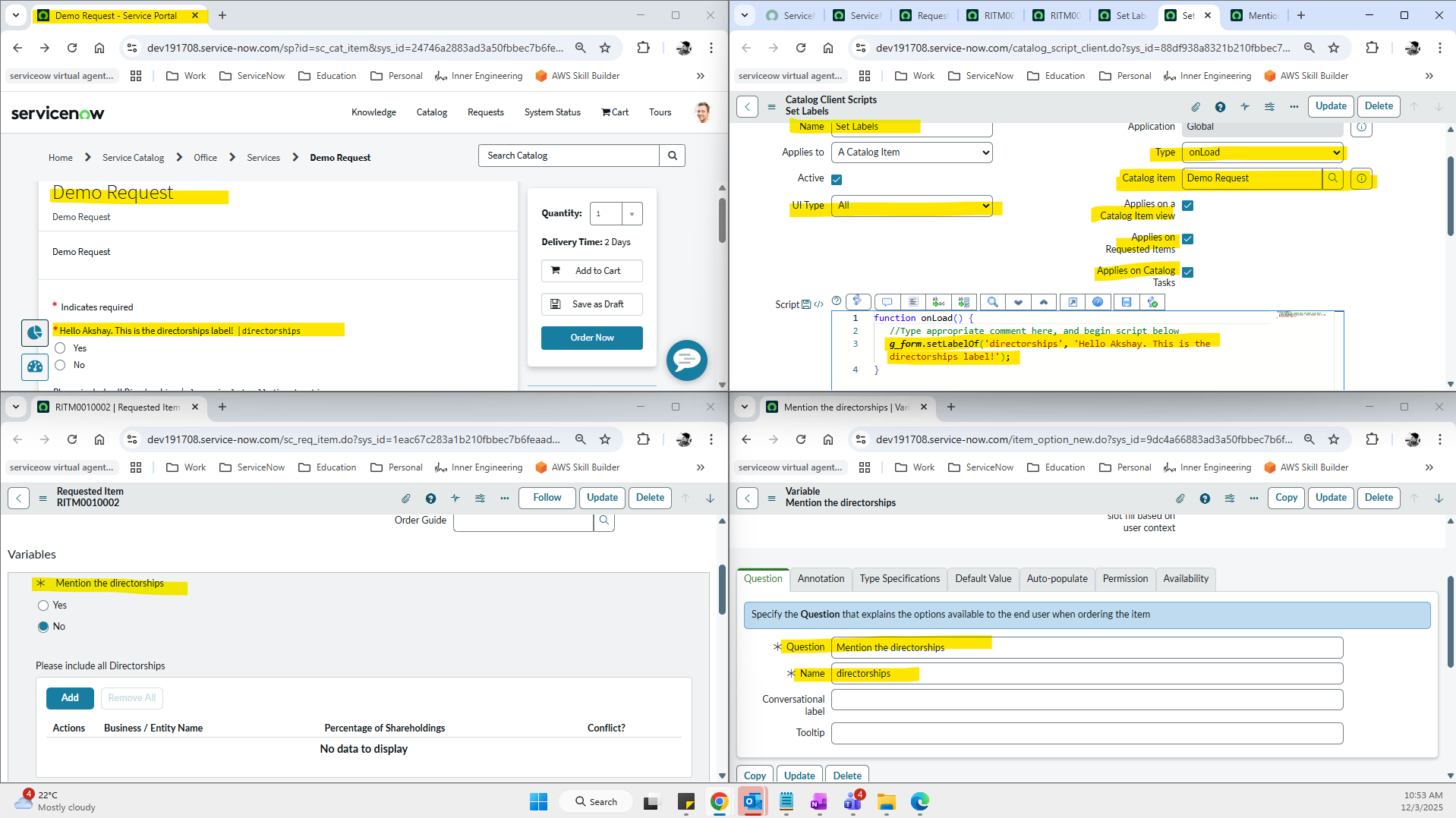
Task: Open script editor help icon in toolbar
Action: 1098,302
